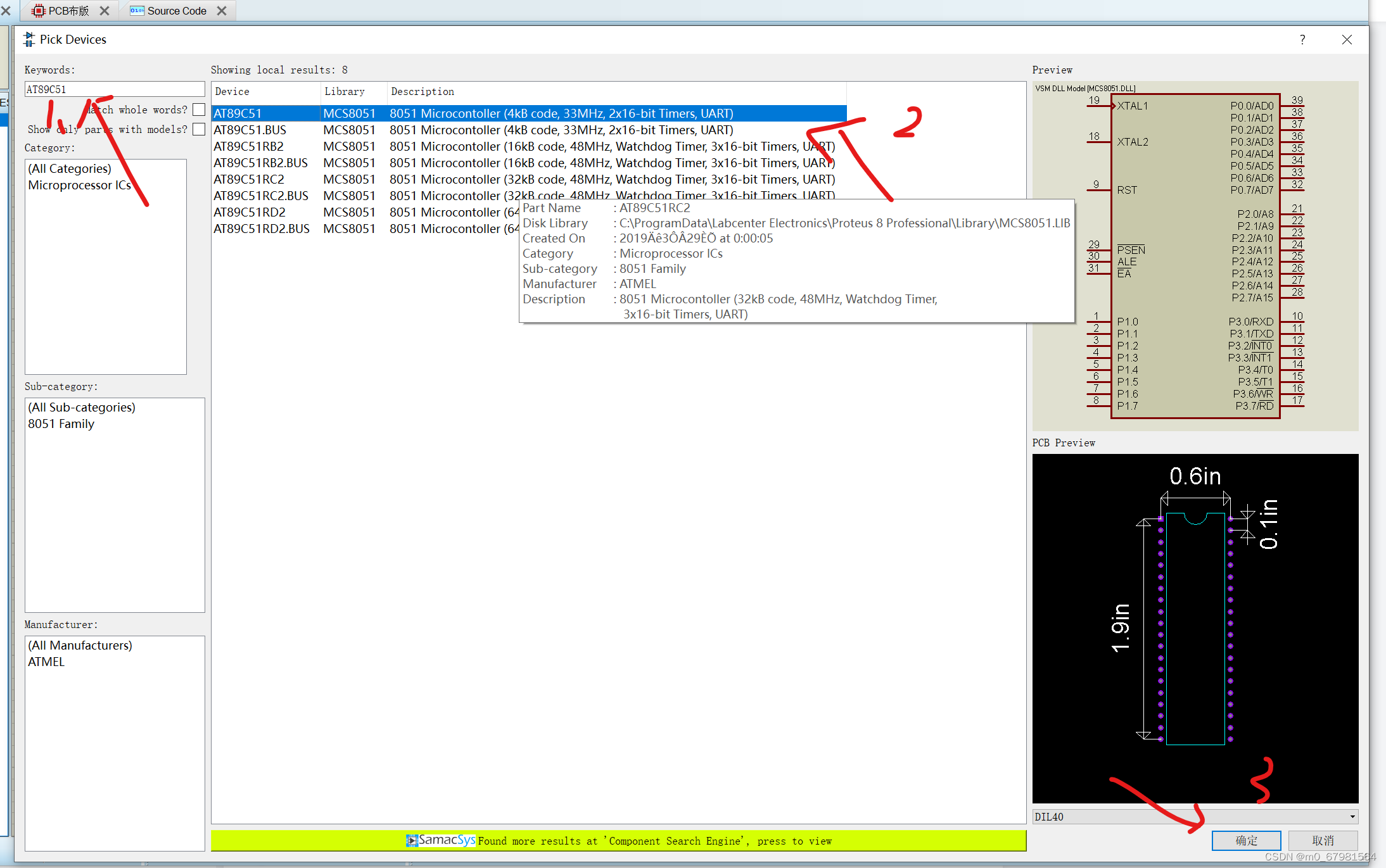Enable Match whole words checkbox
The image size is (1386, 868).
[199, 110]
